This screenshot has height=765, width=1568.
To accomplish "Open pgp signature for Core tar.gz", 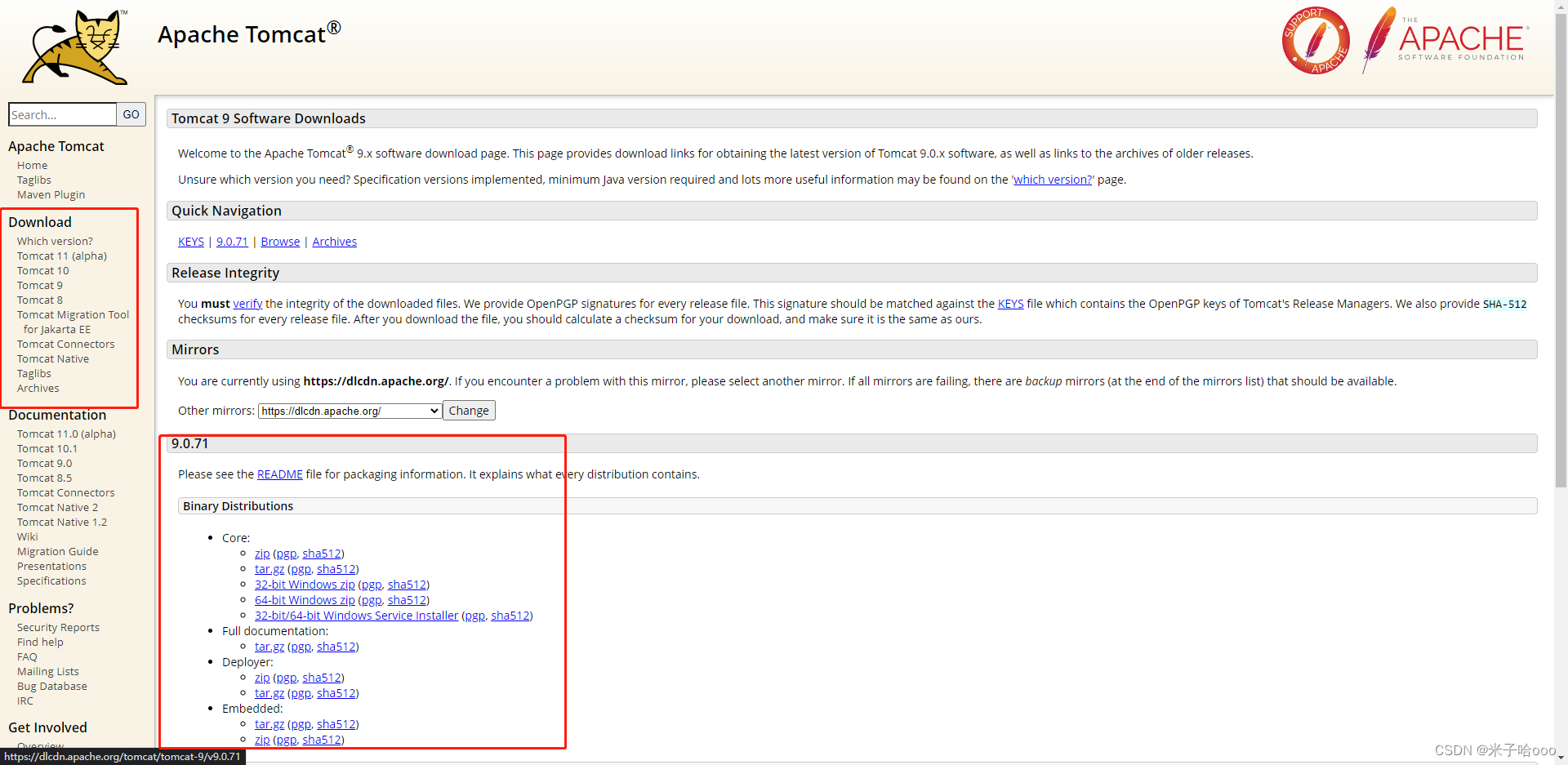I will click(x=301, y=569).
